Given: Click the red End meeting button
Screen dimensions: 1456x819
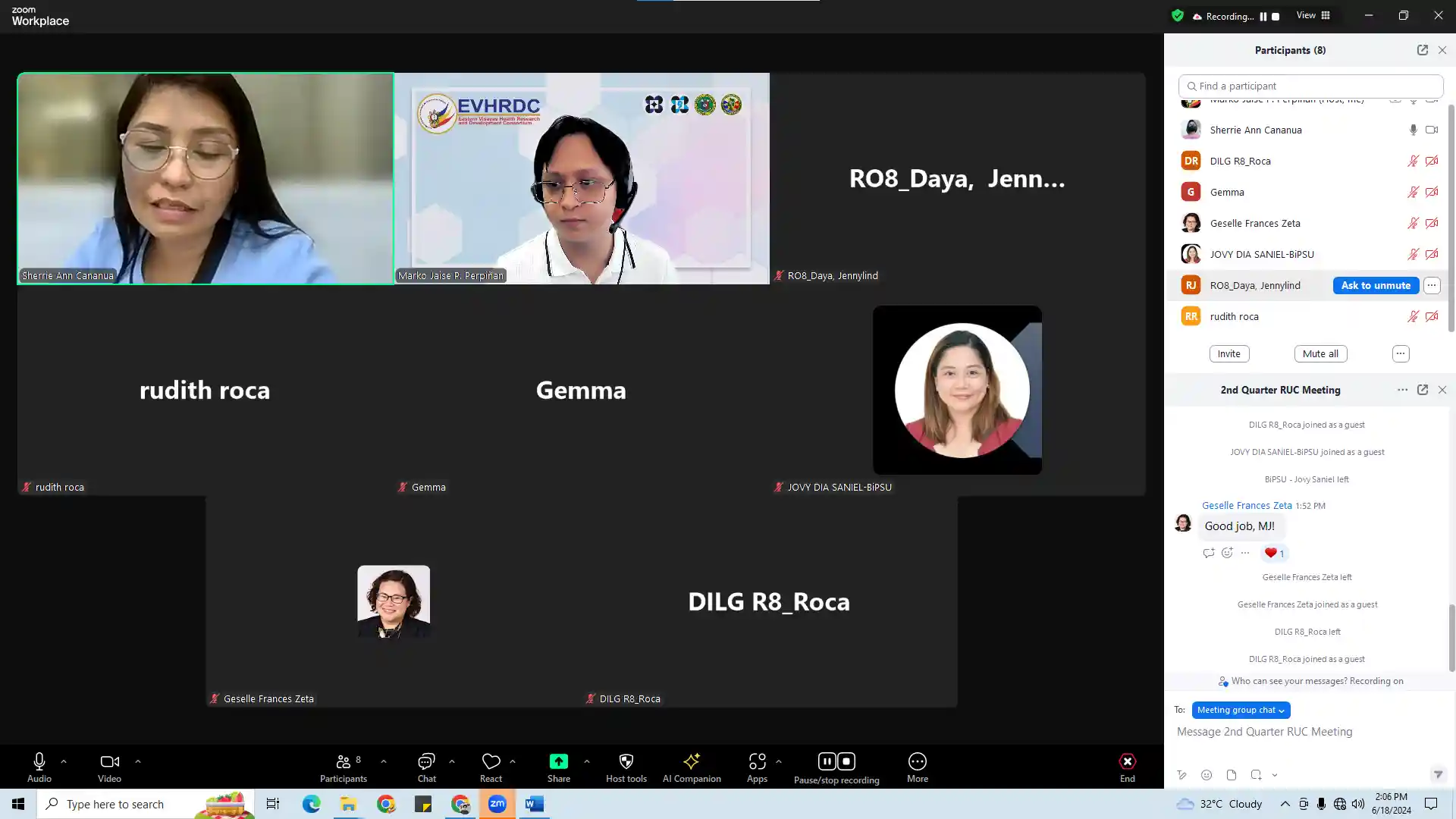Looking at the screenshot, I should pyautogui.click(x=1128, y=767).
